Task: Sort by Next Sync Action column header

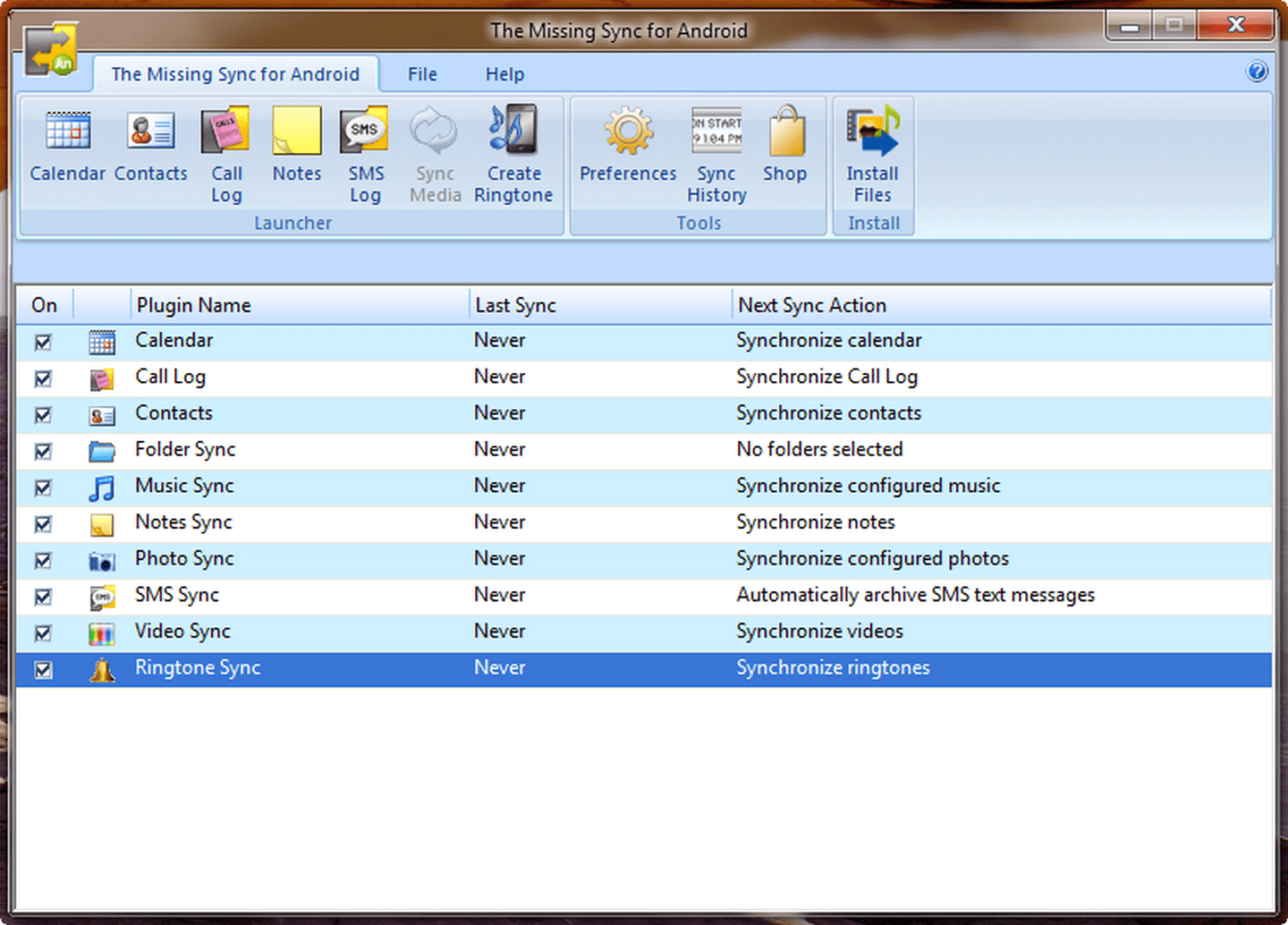Action: pyautogui.click(x=1002, y=305)
